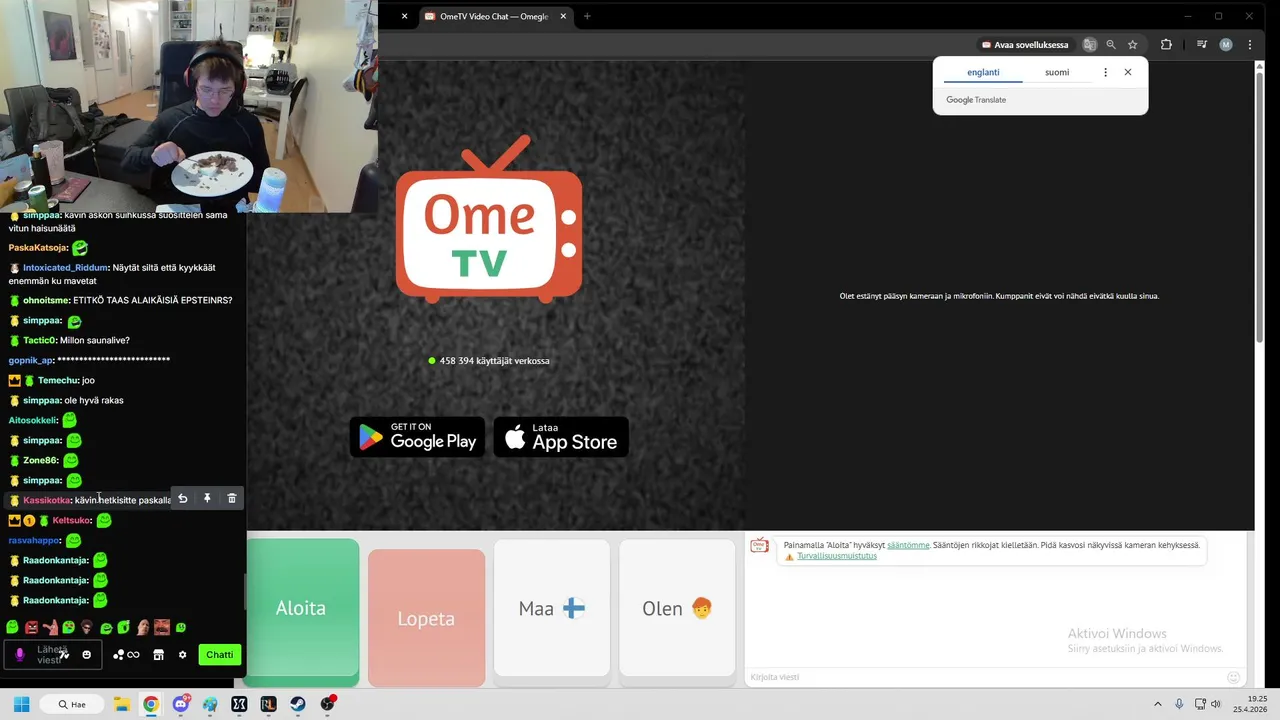This screenshot has height=720, width=1280.
Task: Click the Kirjoita viesti message field
Action: tap(985, 677)
